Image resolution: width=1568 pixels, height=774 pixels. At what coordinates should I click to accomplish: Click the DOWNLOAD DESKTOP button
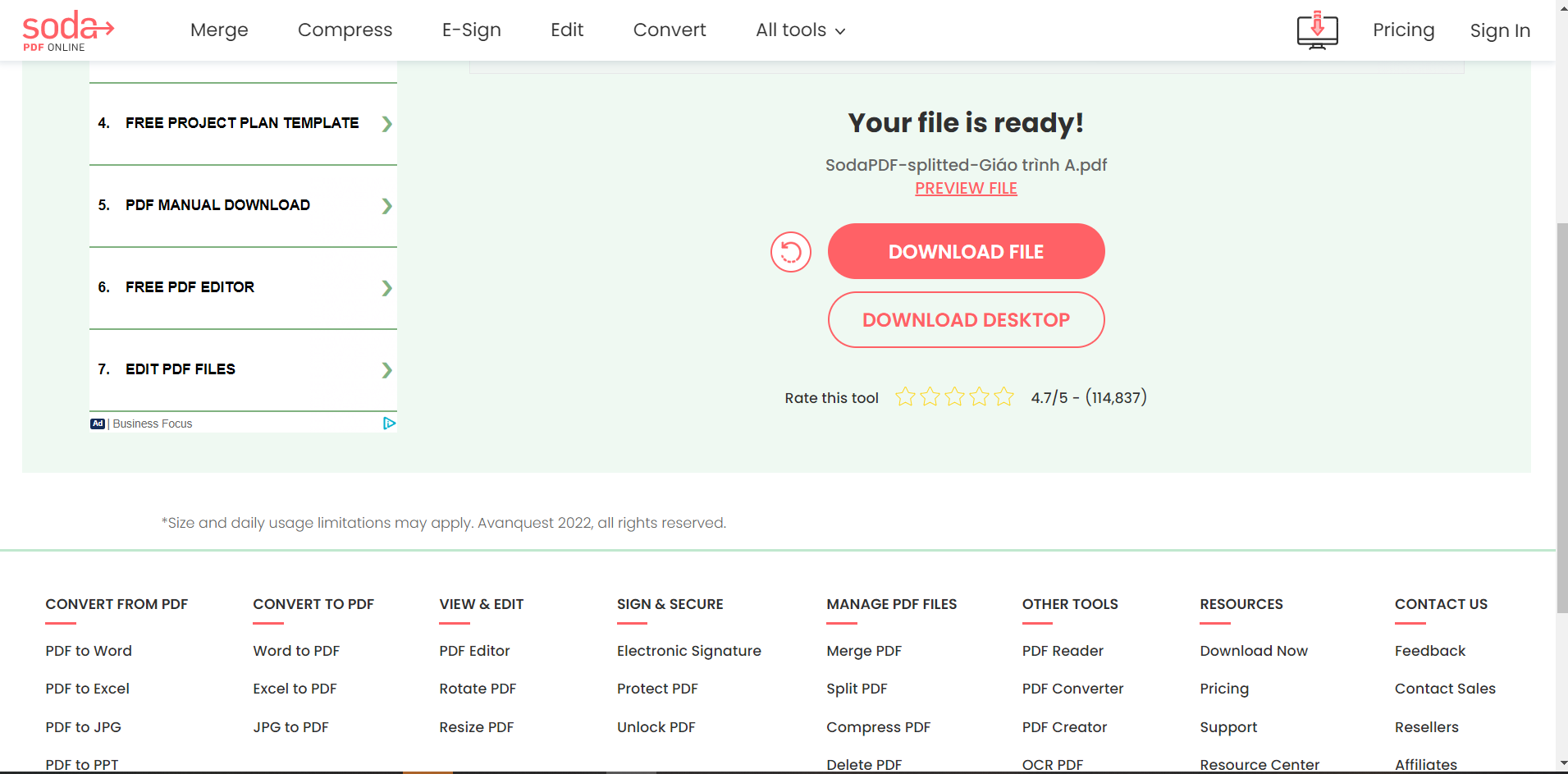tap(966, 320)
